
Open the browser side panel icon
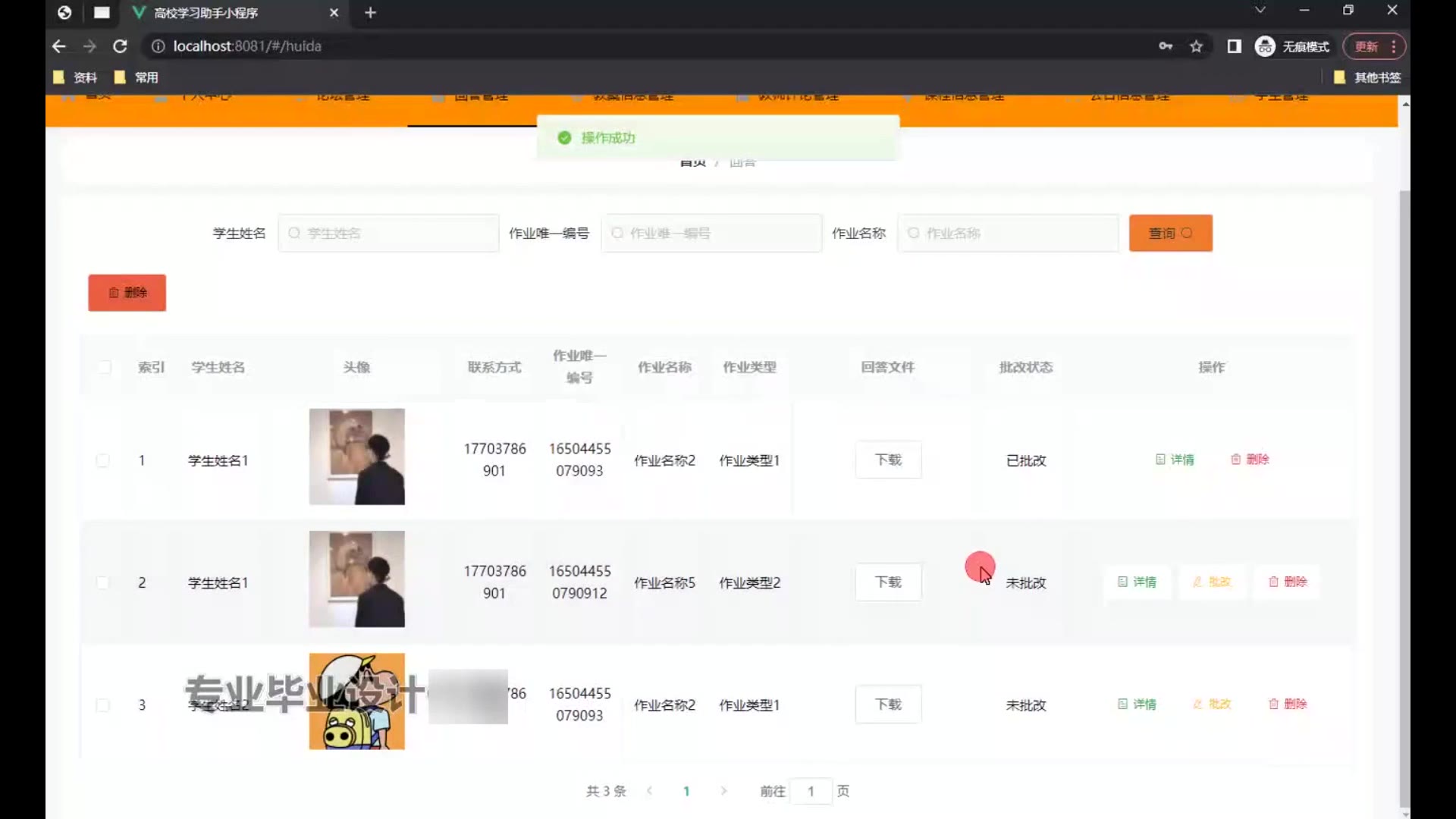[x=1234, y=46]
